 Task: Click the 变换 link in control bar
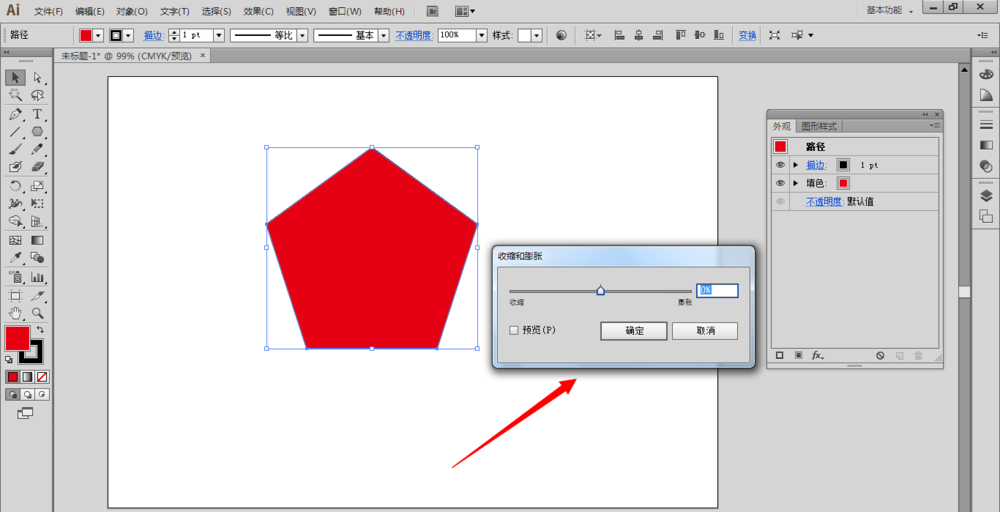[747, 36]
